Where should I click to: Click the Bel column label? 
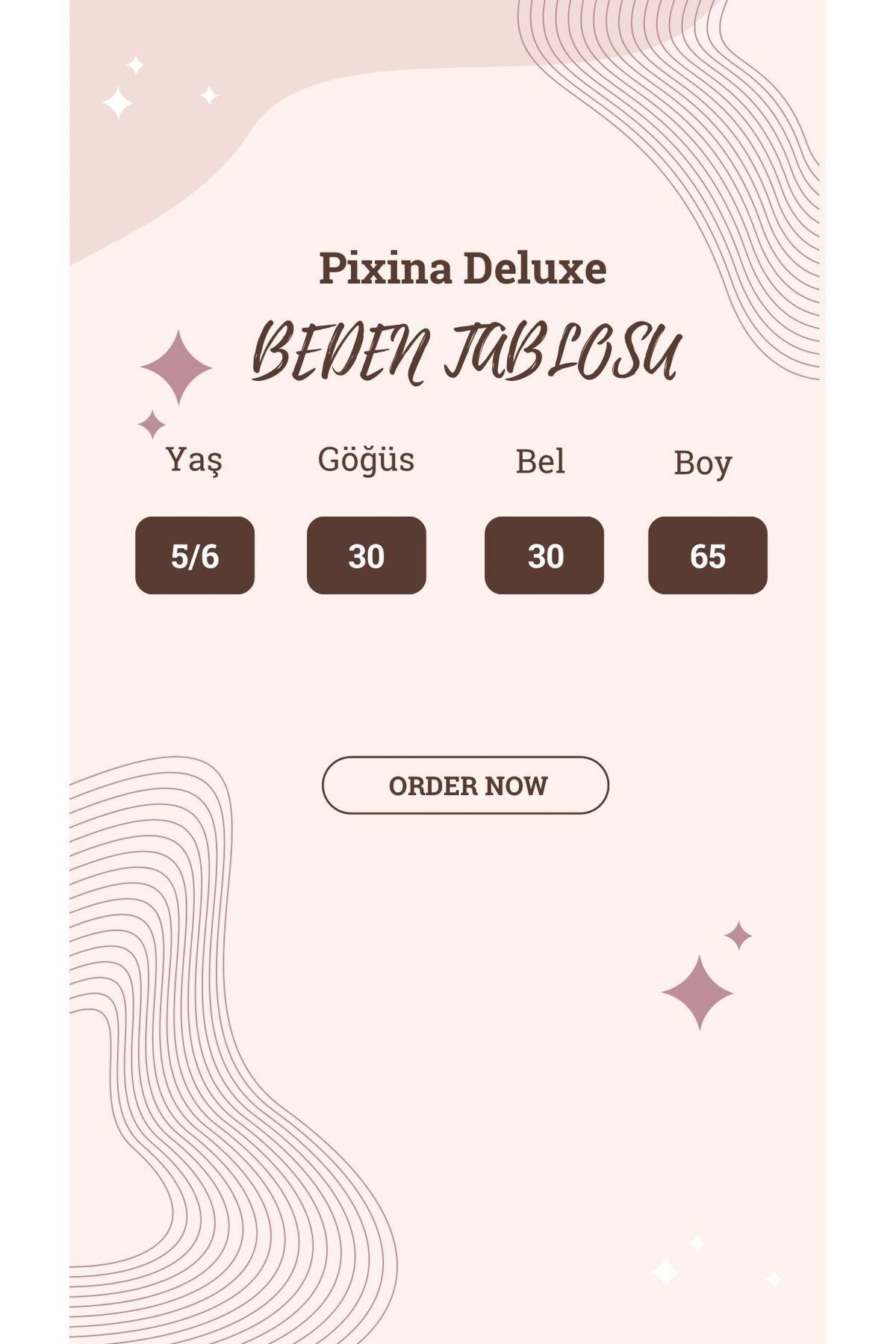[x=540, y=461]
